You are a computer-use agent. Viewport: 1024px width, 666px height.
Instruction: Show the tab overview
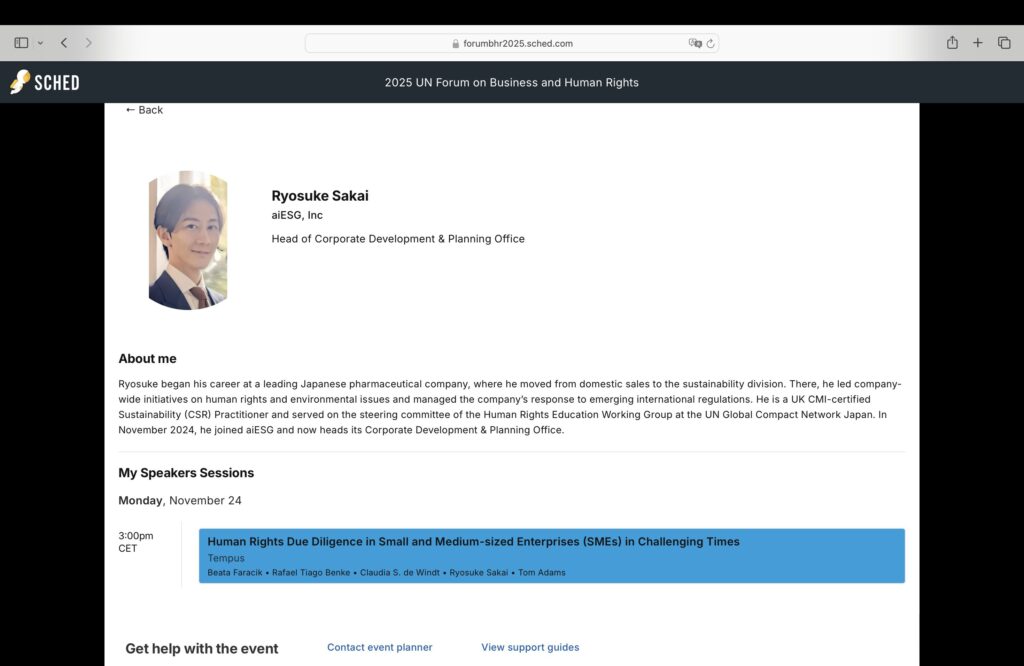1004,43
